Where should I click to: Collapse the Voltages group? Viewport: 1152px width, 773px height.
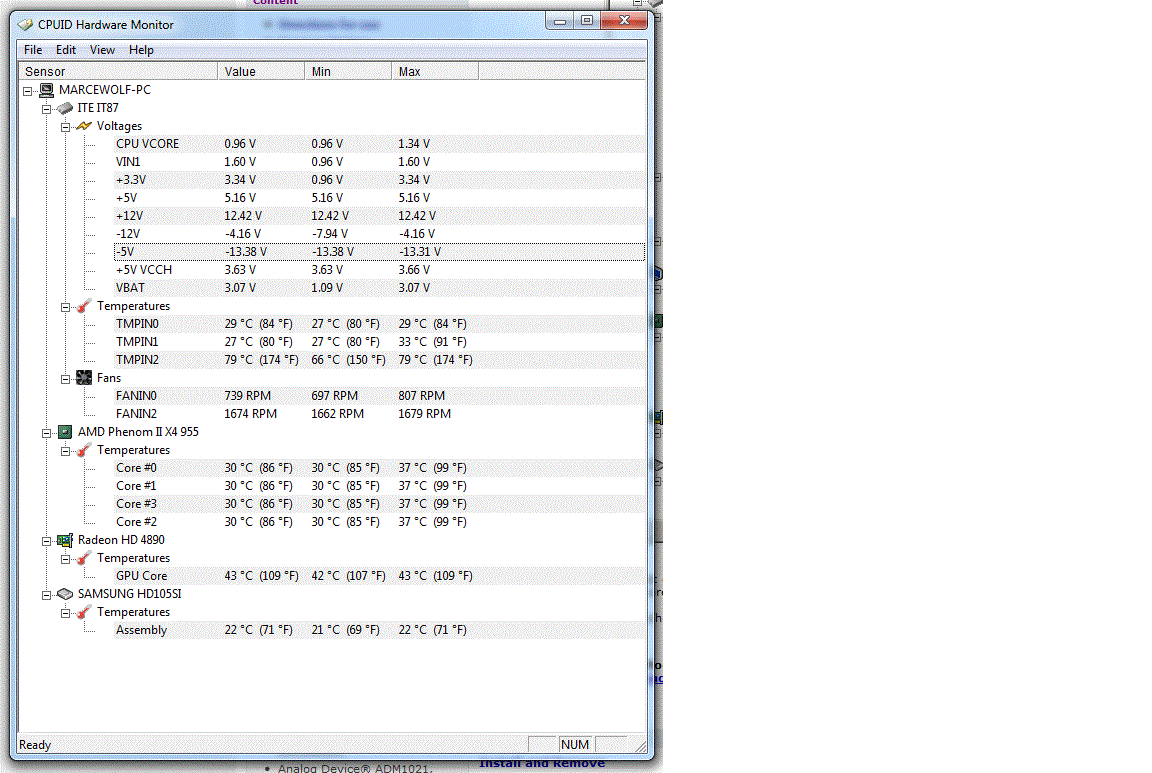coord(65,127)
